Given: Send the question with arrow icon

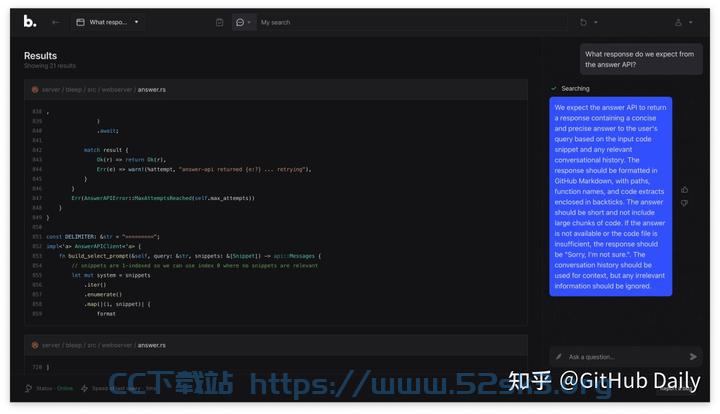Looking at the screenshot, I should click(693, 357).
